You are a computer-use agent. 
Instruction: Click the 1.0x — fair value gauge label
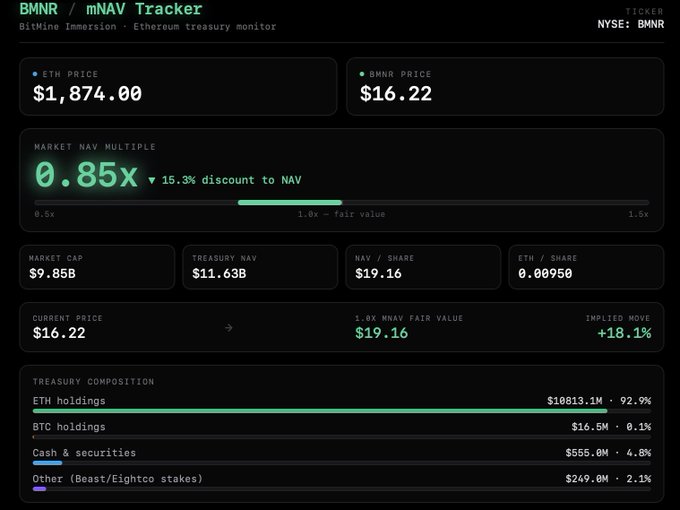coord(341,214)
